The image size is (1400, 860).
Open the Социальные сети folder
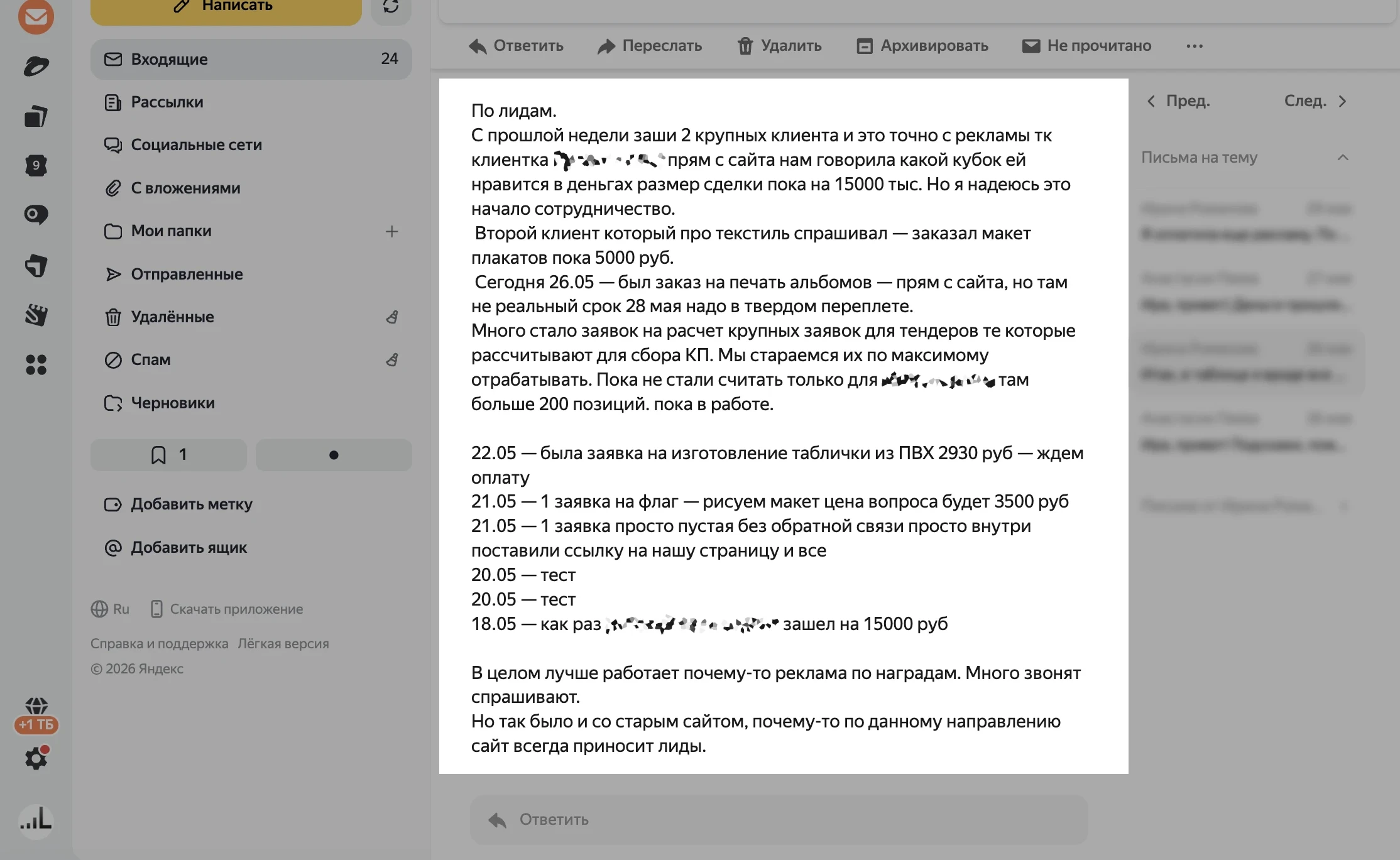(251, 144)
